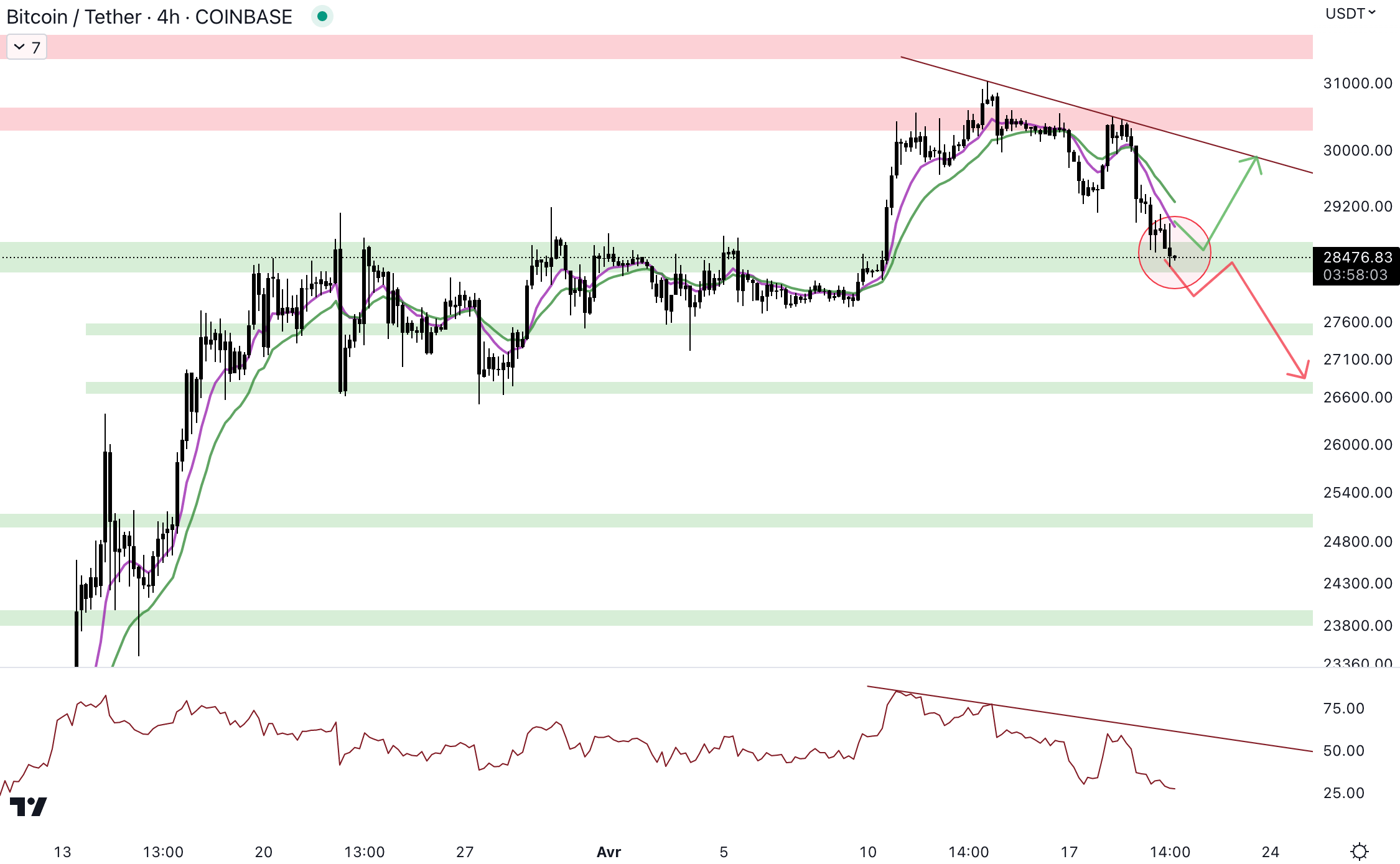Select green support zone near 27600
The image size is (1400, 864).
click(809, 329)
